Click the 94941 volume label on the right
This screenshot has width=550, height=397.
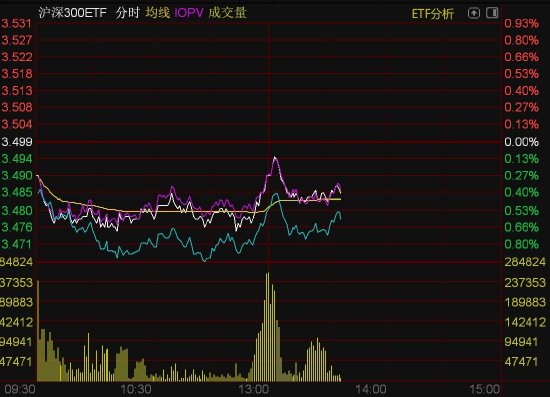pos(521,342)
